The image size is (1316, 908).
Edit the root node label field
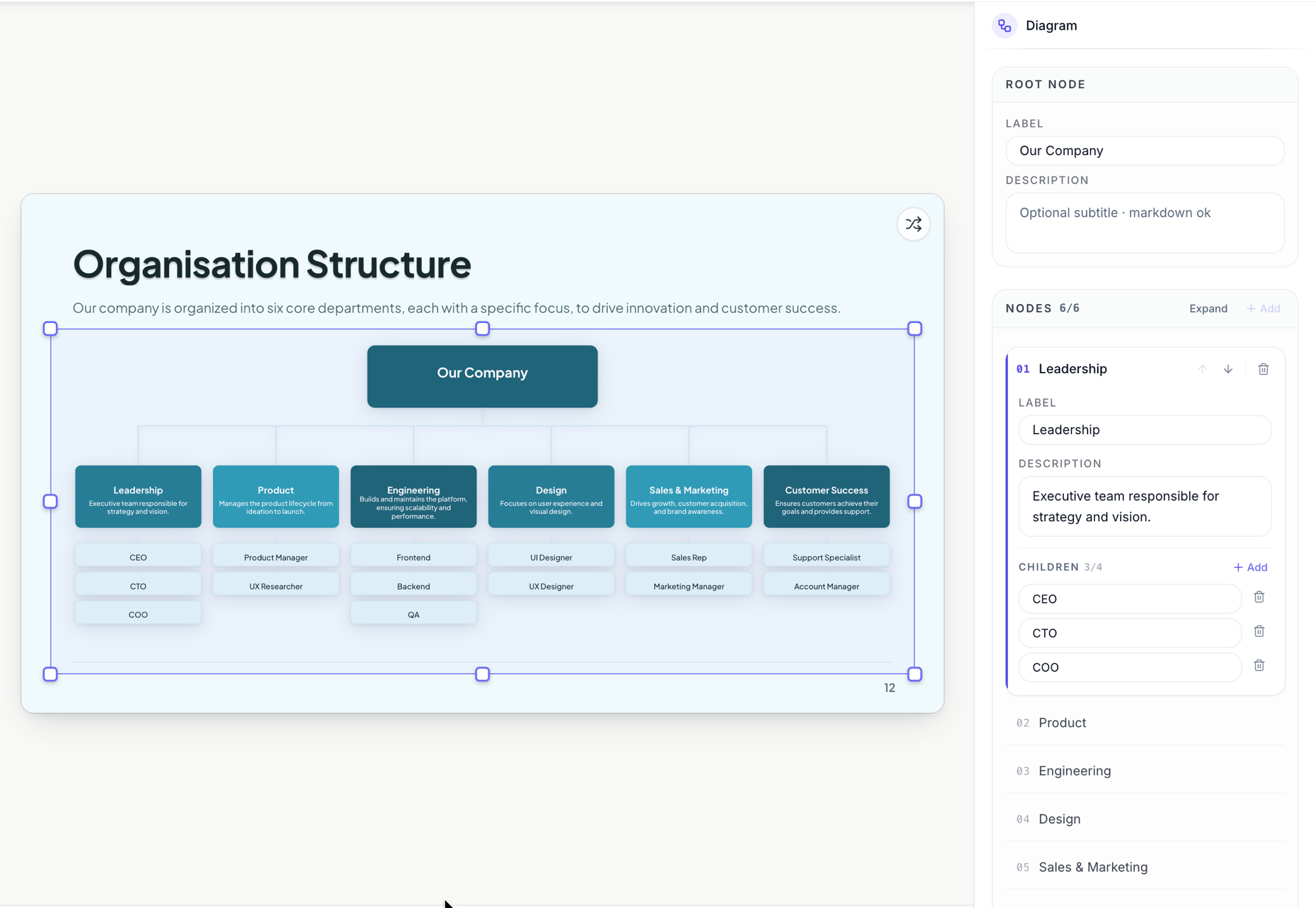[x=1145, y=151]
